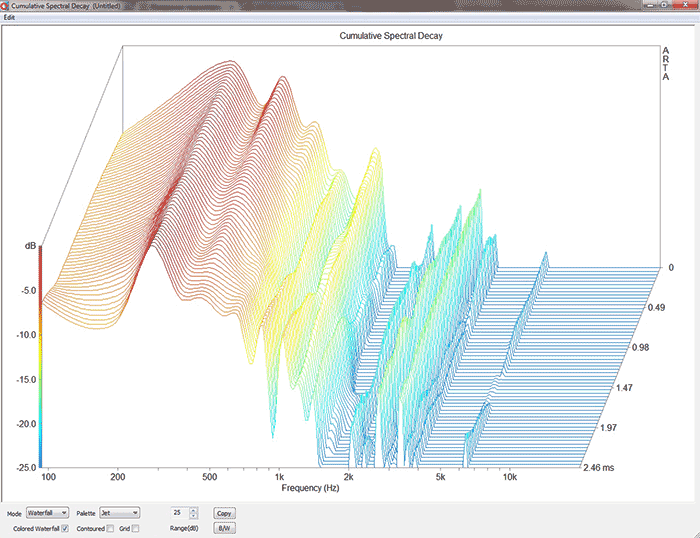Click the ARTA app icon in title bar
This screenshot has width=700, height=538.
(x=6, y=6)
